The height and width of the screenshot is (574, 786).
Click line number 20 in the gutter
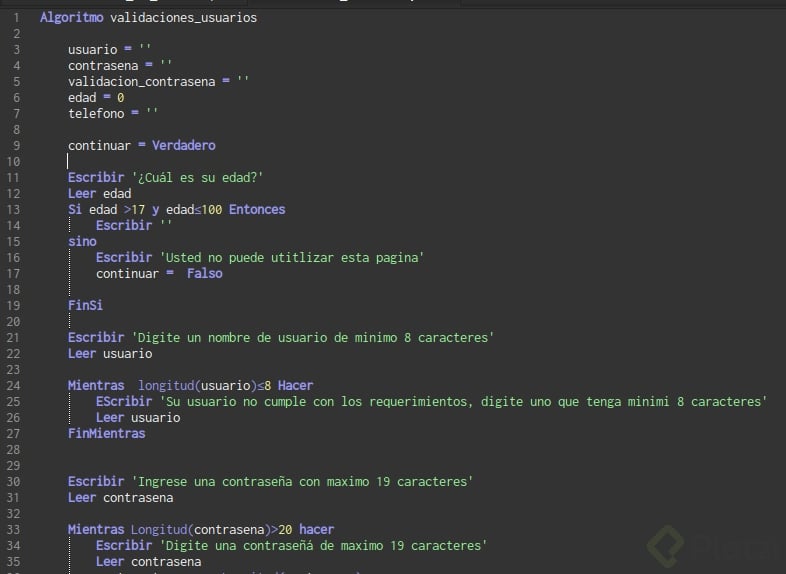pos(13,322)
